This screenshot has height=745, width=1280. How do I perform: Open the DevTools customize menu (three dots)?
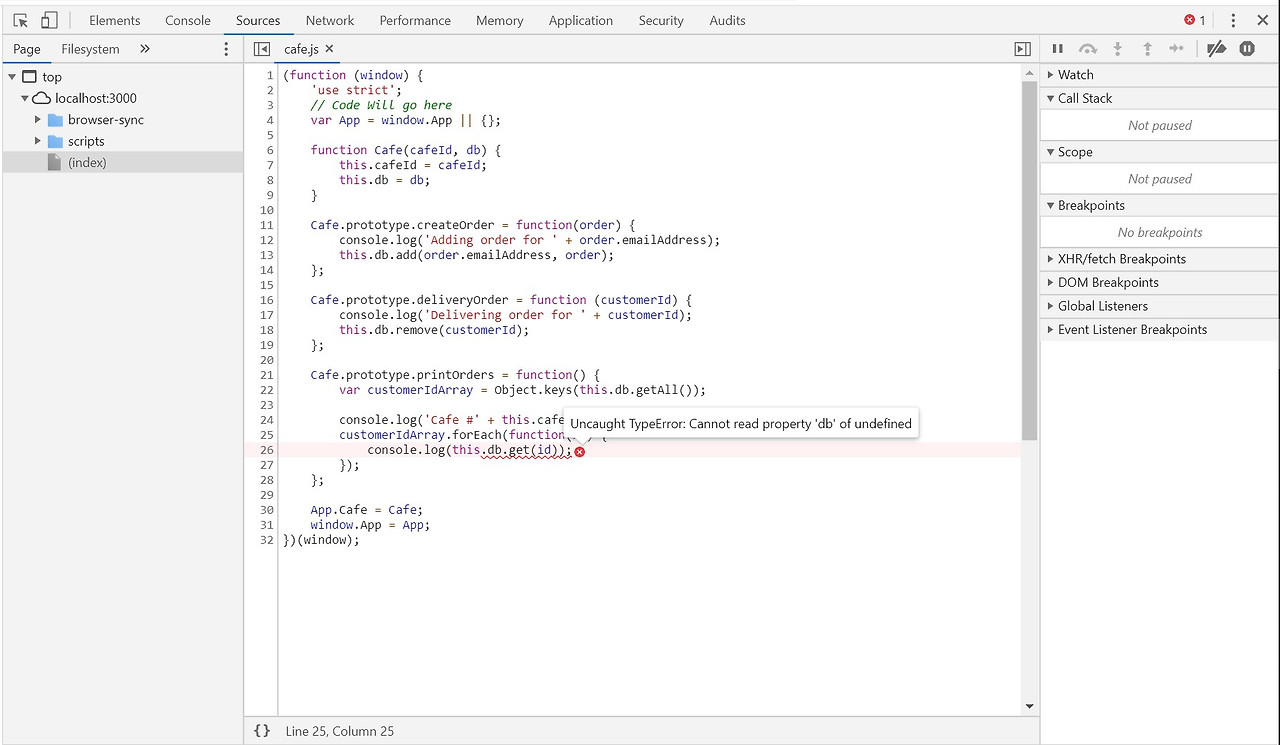coord(1233,20)
